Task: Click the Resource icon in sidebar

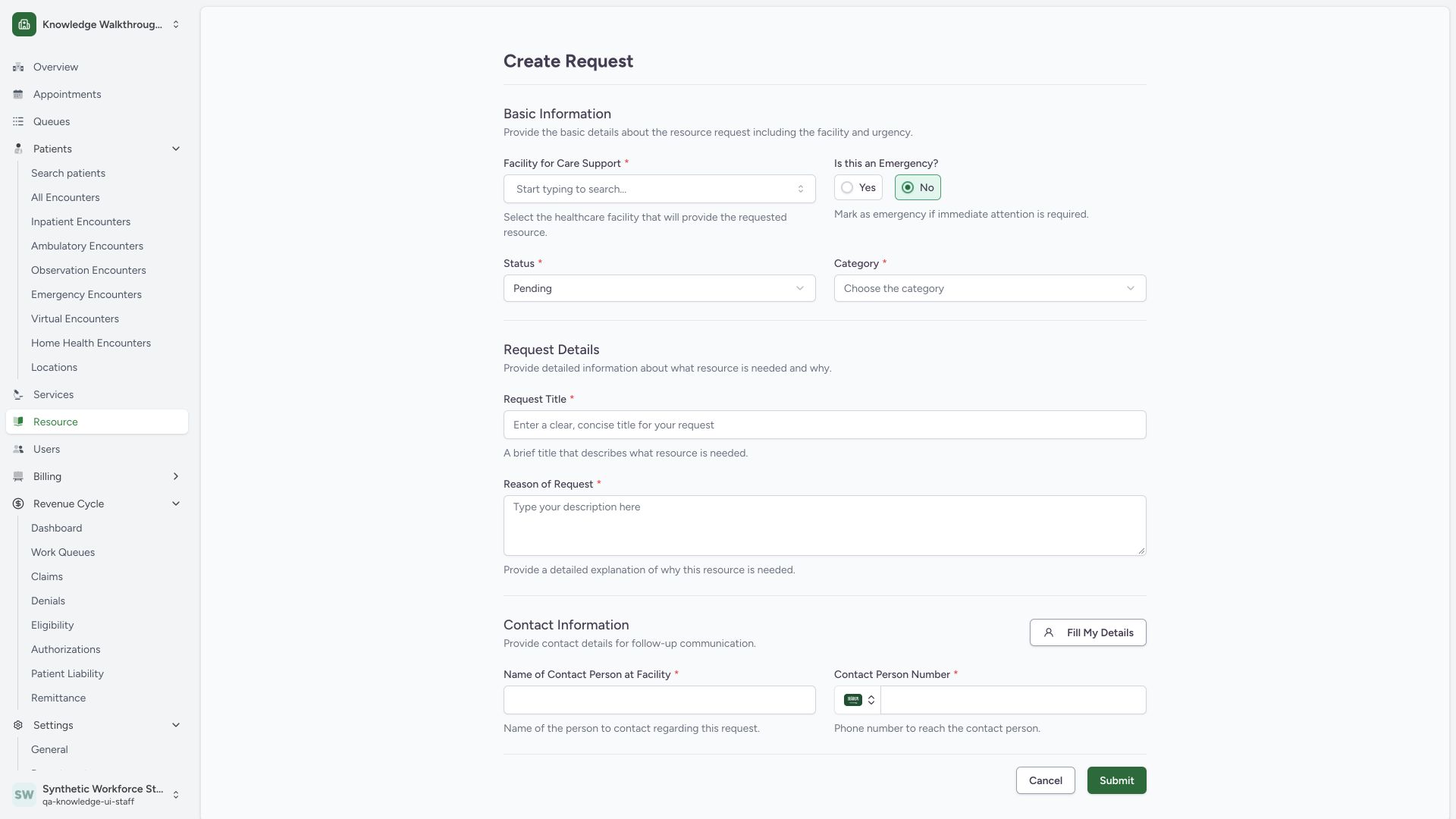Action: click(18, 422)
